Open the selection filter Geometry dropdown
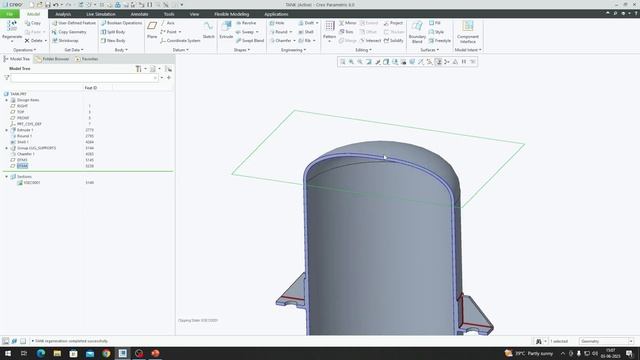 tap(606, 341)
